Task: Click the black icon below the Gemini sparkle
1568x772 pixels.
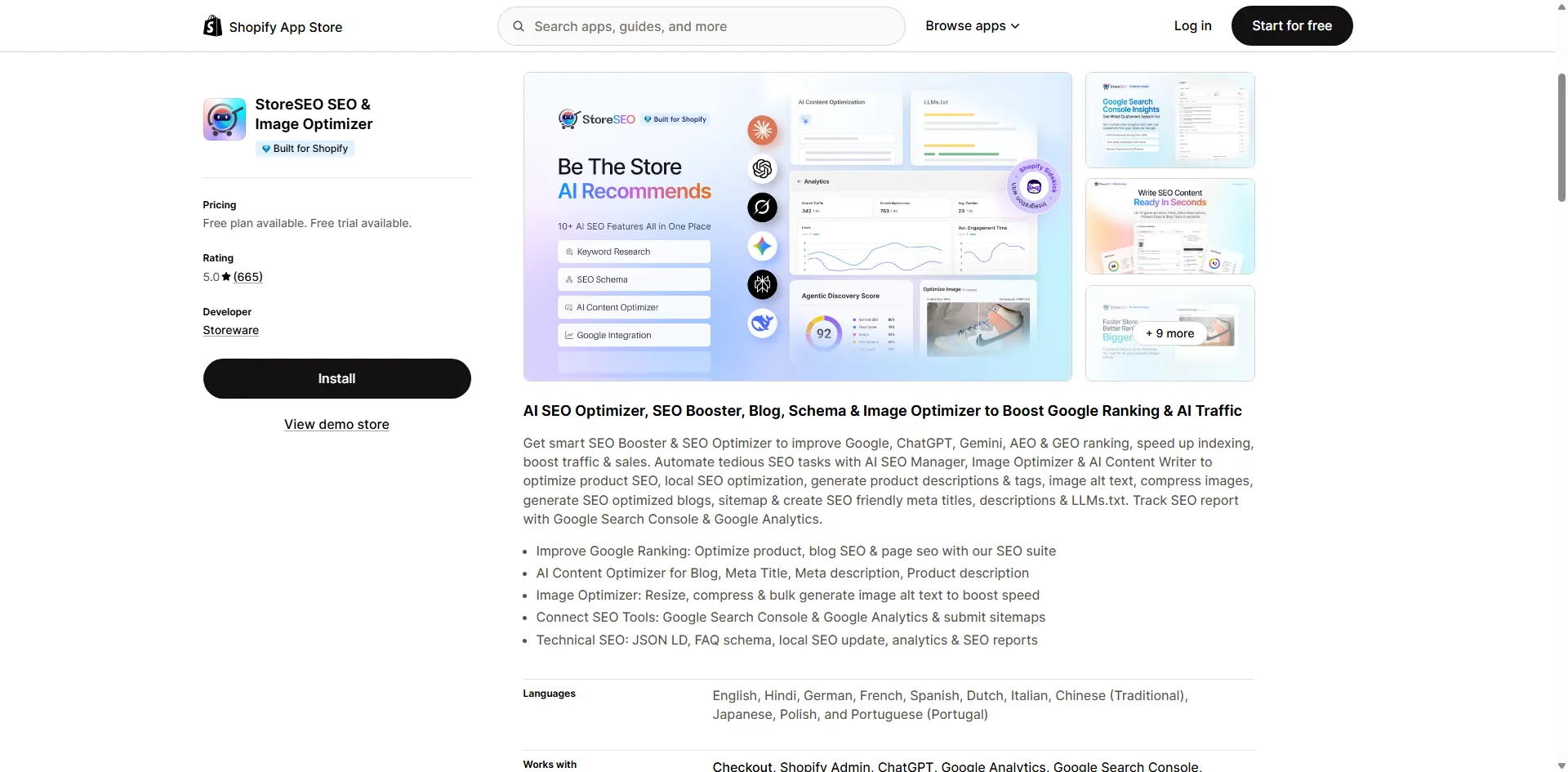Action: (762, 284)
